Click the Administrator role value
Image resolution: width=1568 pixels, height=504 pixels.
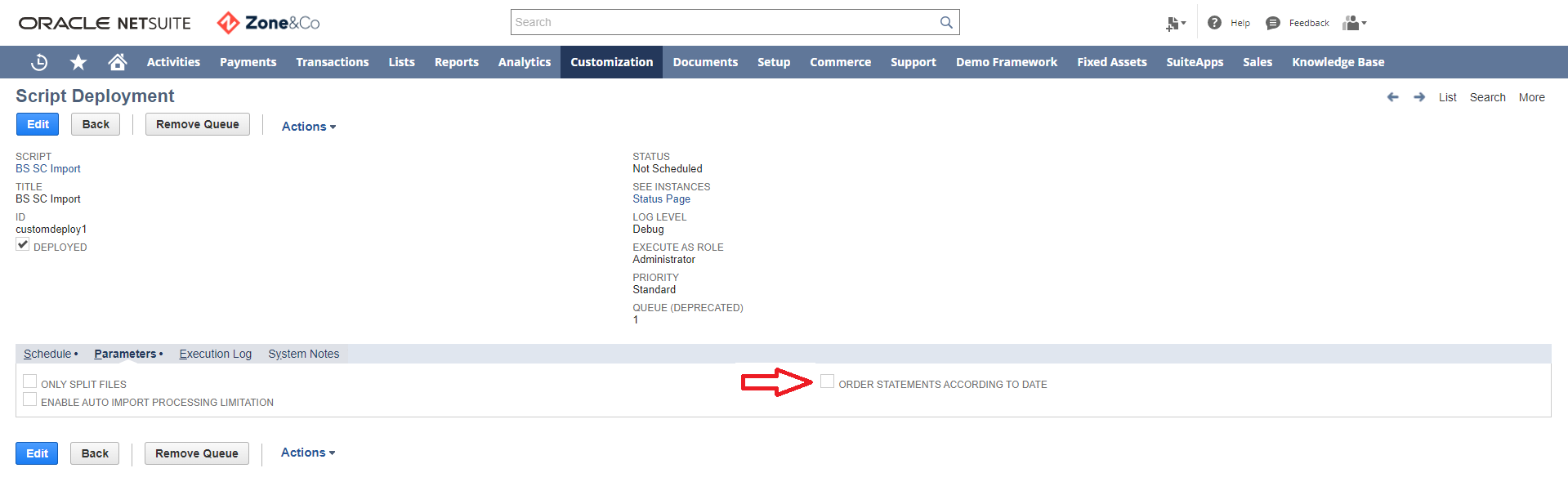[663, 260]
